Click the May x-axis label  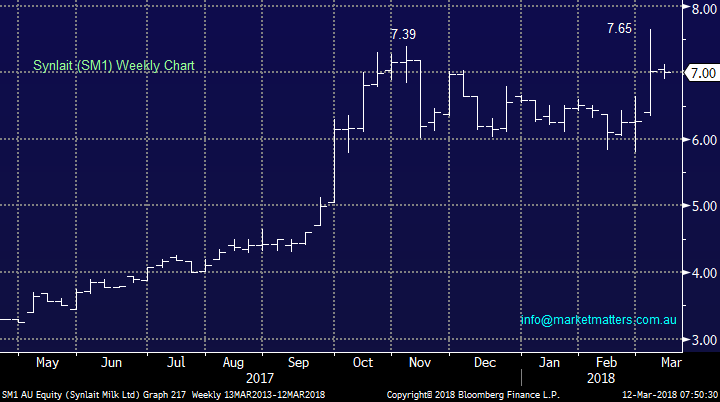47,363
